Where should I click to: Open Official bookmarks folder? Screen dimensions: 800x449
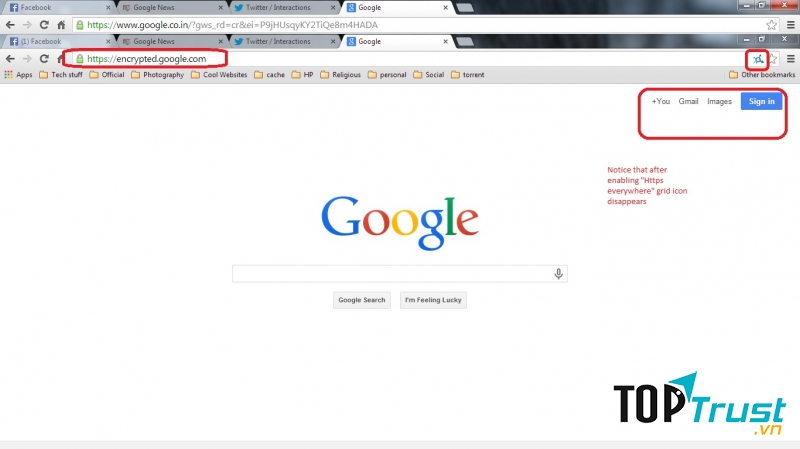pyautogui.click(x=107, y=74)
